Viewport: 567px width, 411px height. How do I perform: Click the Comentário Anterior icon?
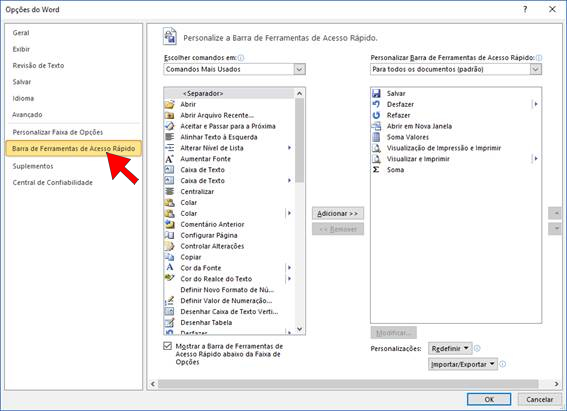tap(169, 224)
